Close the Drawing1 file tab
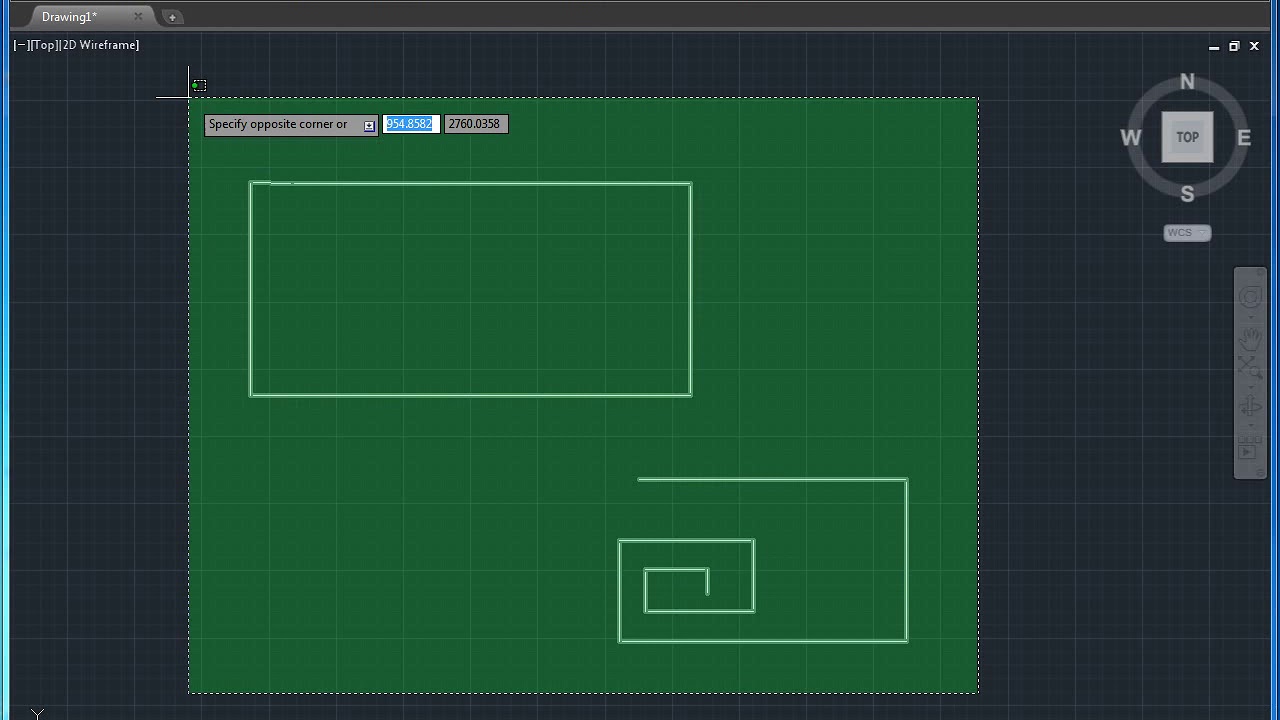Image resolution: width=1280 pixels, height=720 pixels. point(138,16)
